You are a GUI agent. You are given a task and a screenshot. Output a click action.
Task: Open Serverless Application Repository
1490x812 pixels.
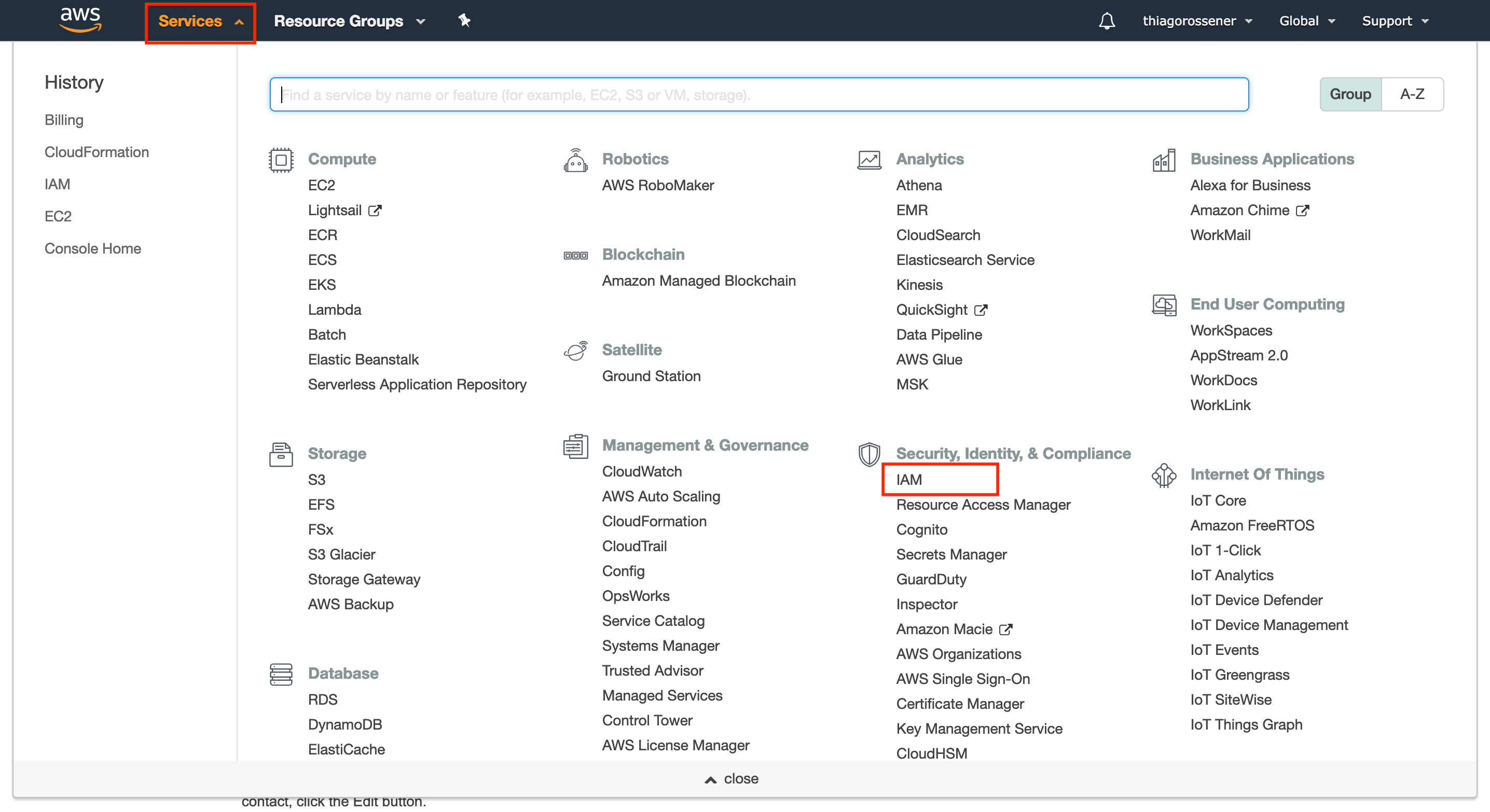tap(418, 384)
